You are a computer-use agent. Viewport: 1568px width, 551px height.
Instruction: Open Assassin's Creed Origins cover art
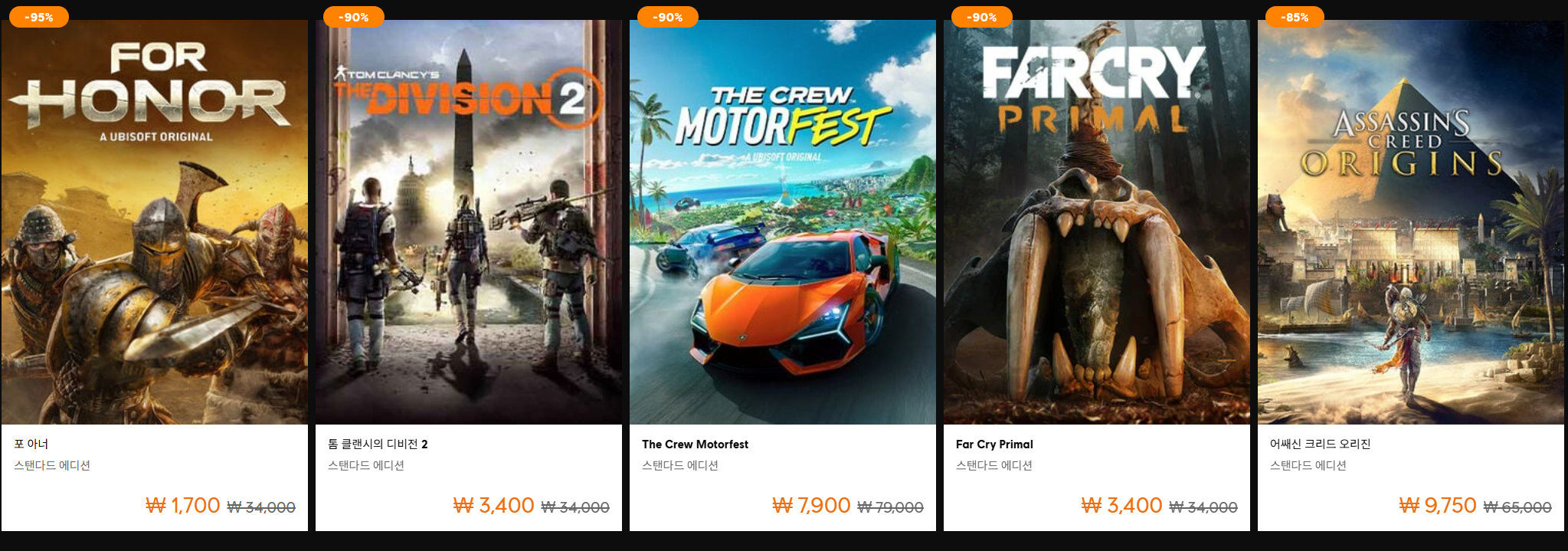point(1411,222)
